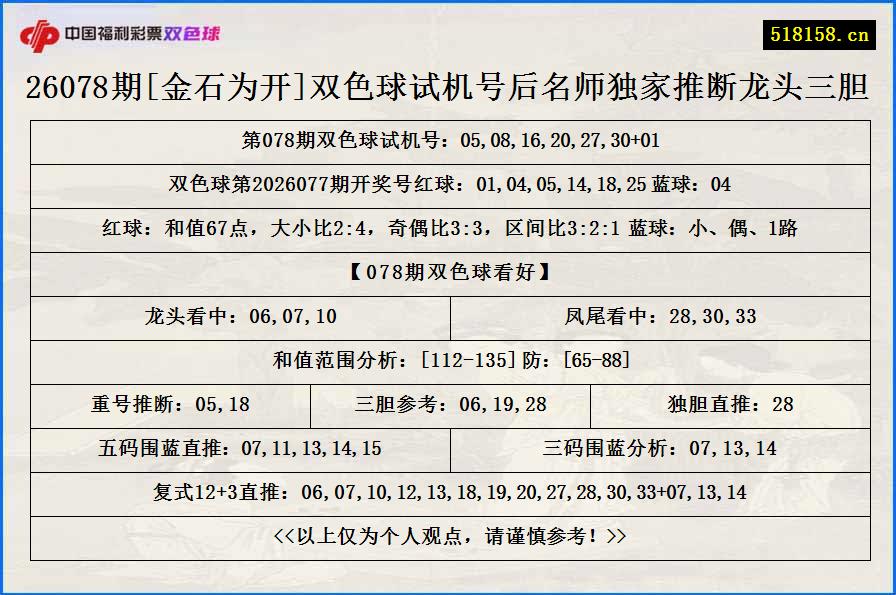Screen dimensions: 896x595
Task: Click cell 龙头看中: 06,07,10
Action: pos(241,318)
